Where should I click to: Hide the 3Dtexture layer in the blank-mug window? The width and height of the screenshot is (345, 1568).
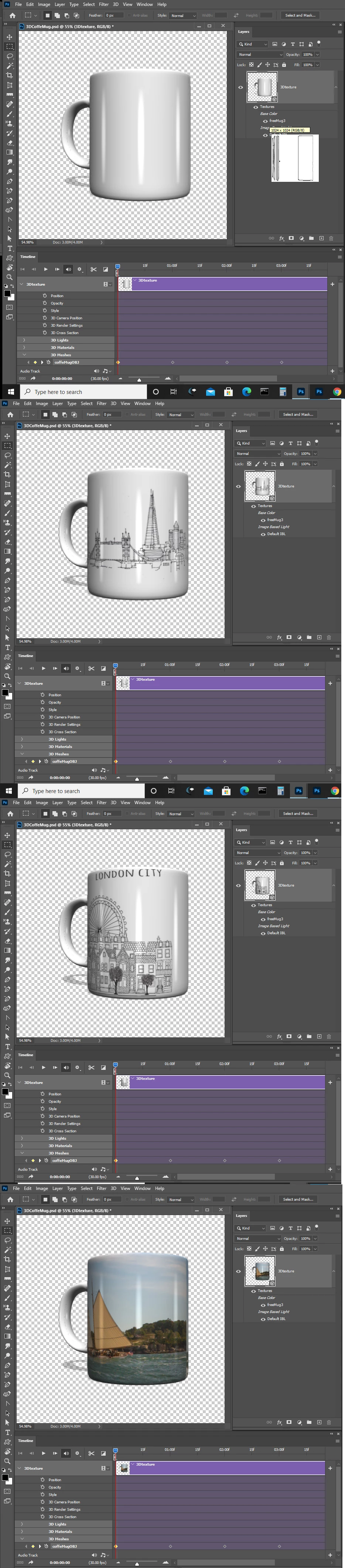click(x=240, y=87)
